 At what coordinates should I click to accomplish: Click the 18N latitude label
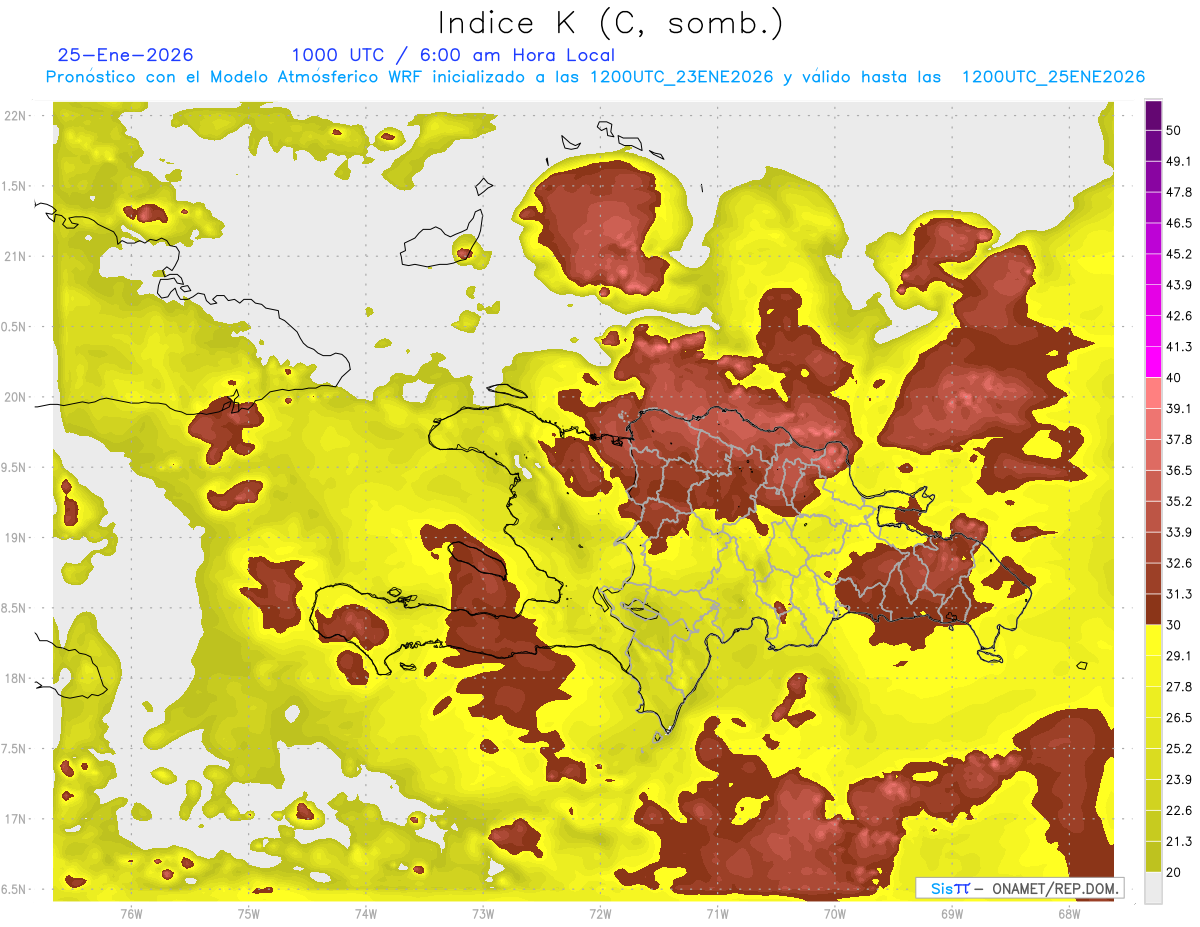17,678
